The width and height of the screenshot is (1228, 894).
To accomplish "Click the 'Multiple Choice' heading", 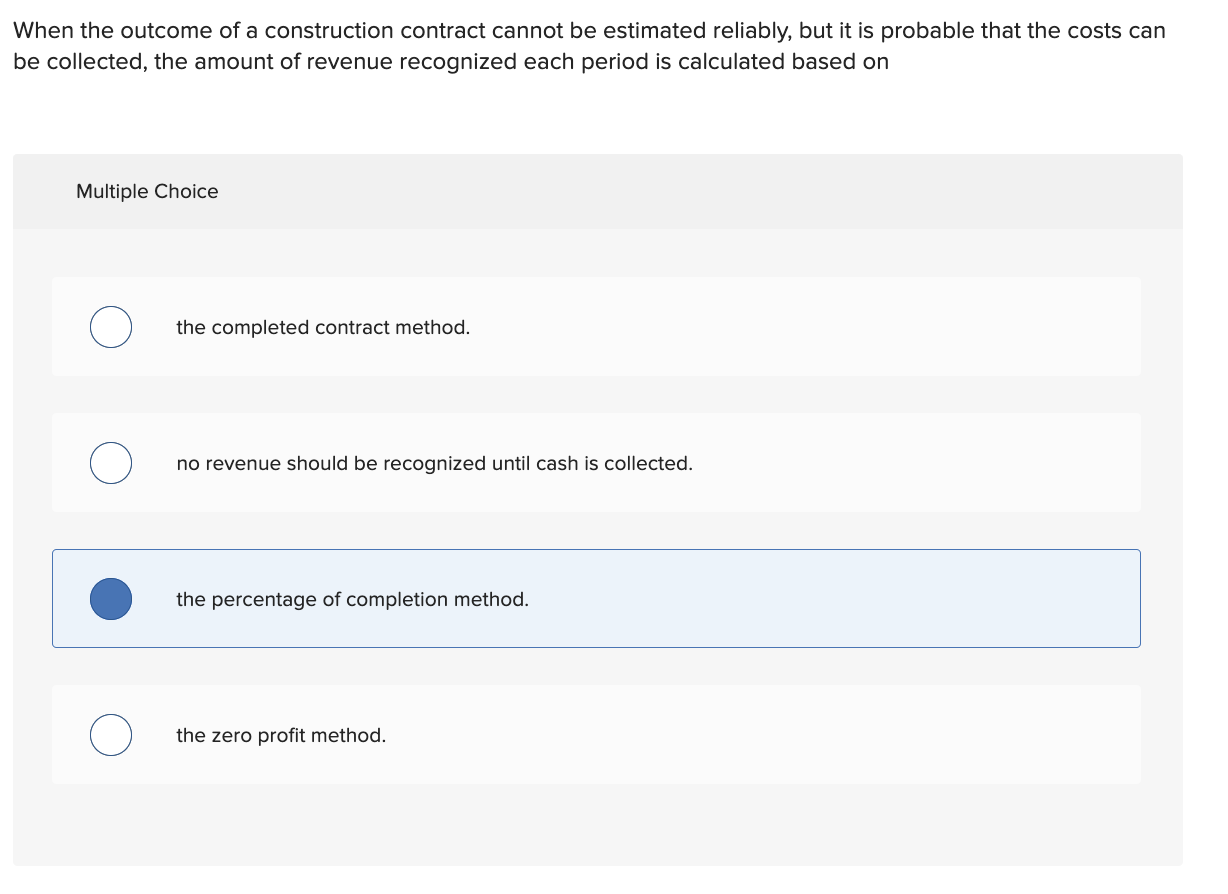I will 147,191.
